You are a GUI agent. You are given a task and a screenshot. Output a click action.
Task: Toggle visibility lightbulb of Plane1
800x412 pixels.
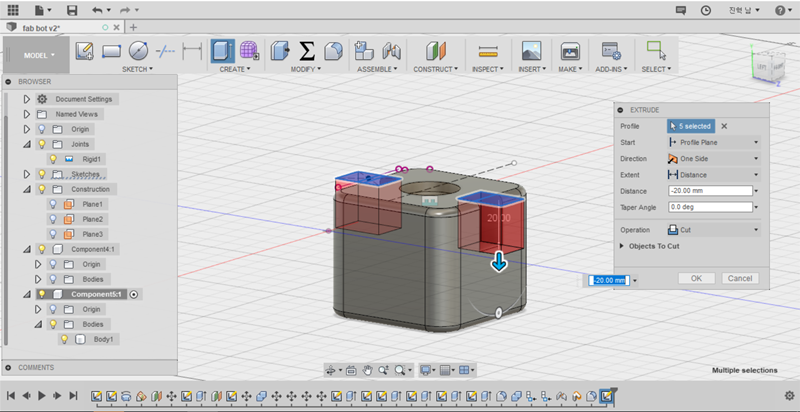[52, 204]
